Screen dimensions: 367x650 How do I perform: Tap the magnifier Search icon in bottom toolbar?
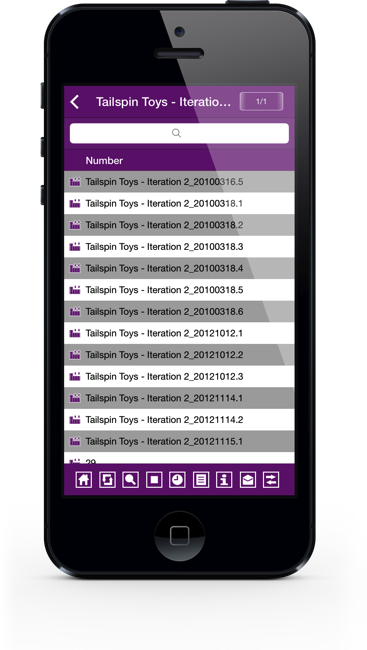tap(131, 480)
